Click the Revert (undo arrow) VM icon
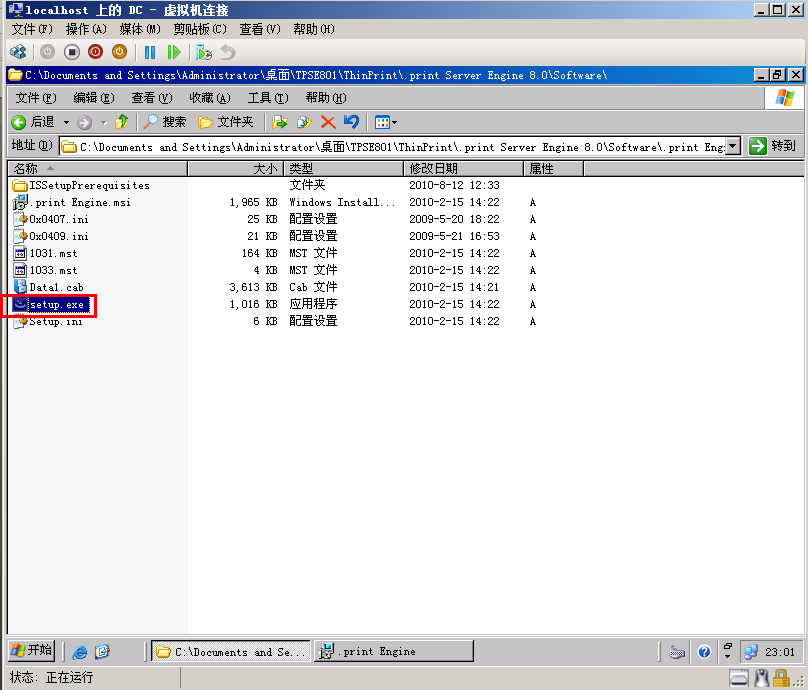The width and height of the screenshot is (808, 690). 228,52
